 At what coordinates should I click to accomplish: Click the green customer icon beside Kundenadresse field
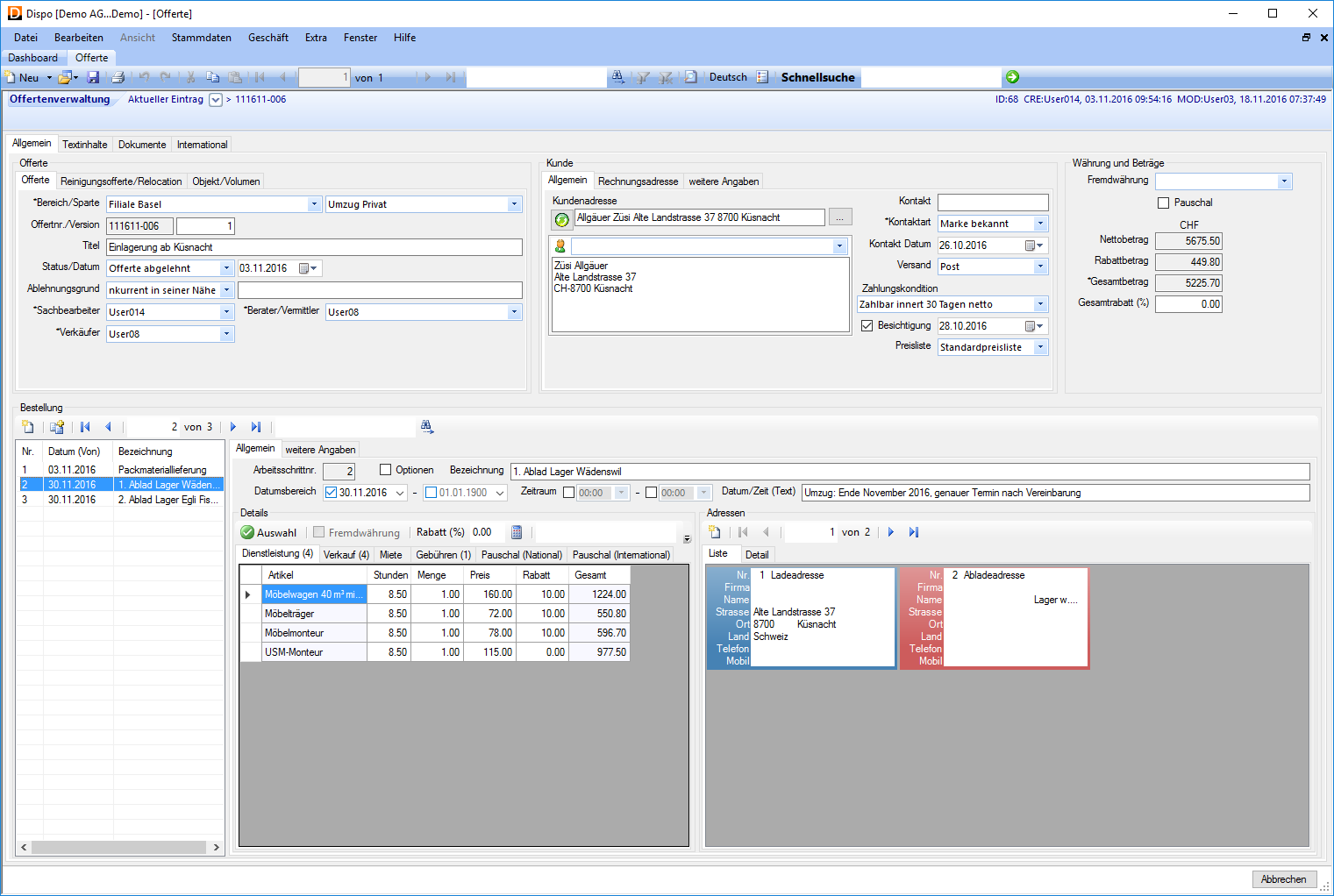561,219
